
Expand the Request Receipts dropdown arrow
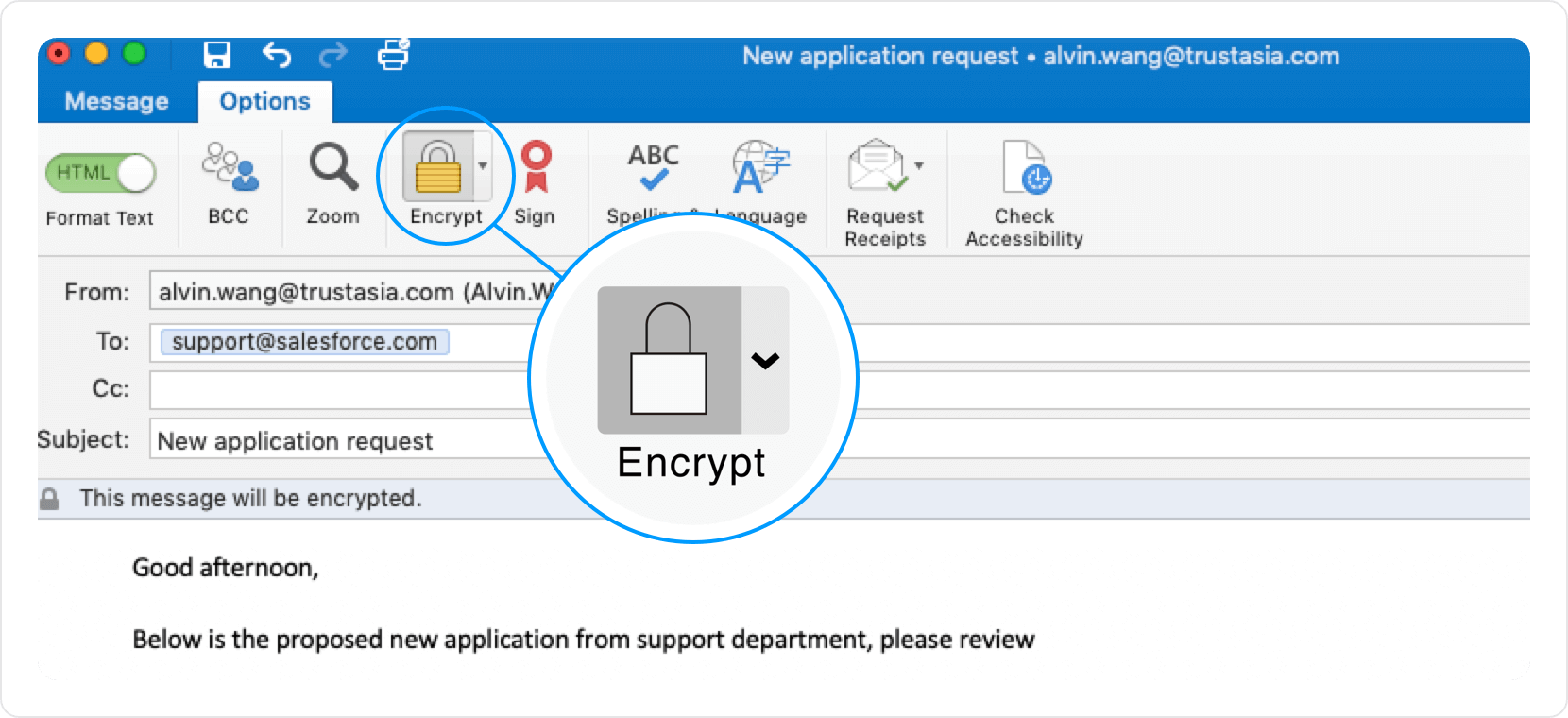point(918,166)
